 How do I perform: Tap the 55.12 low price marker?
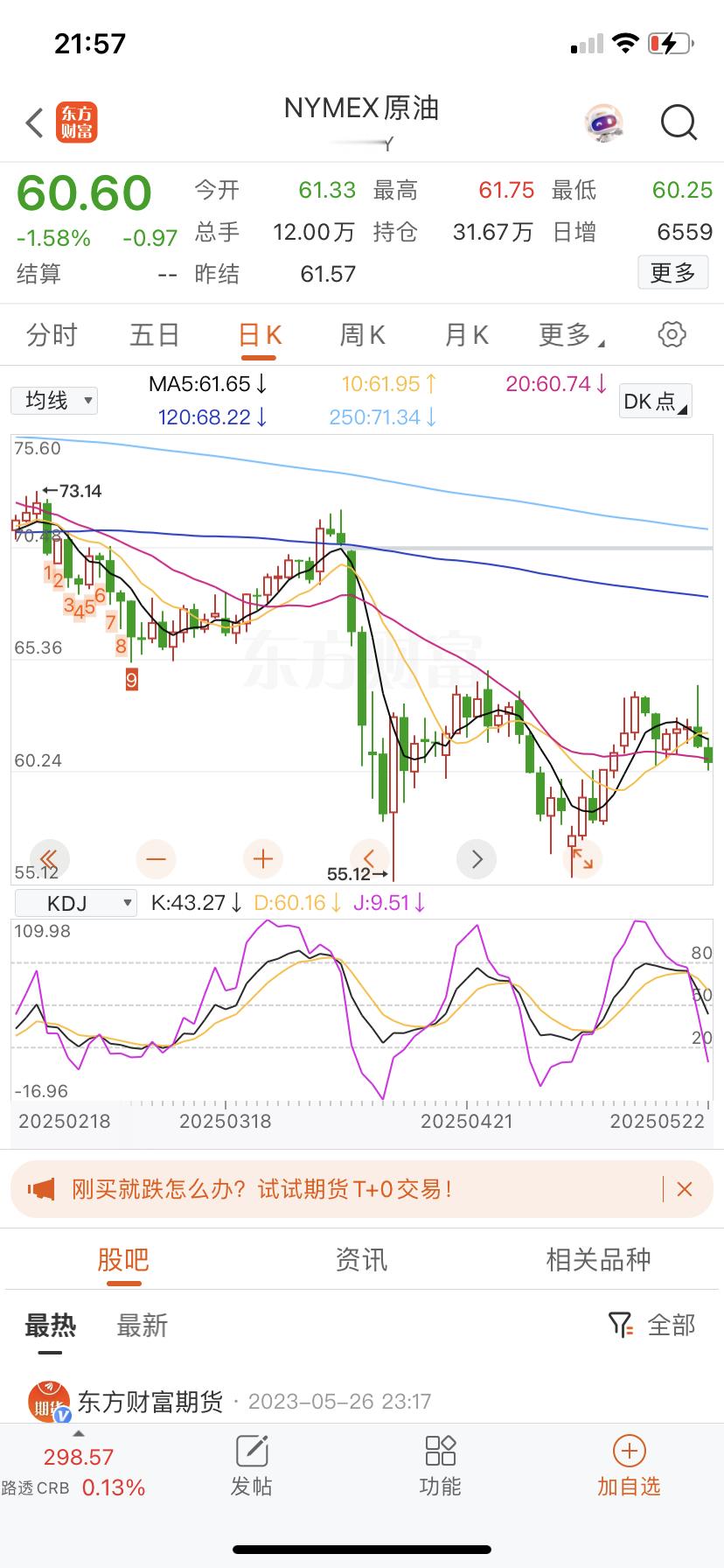click(357, 873)
